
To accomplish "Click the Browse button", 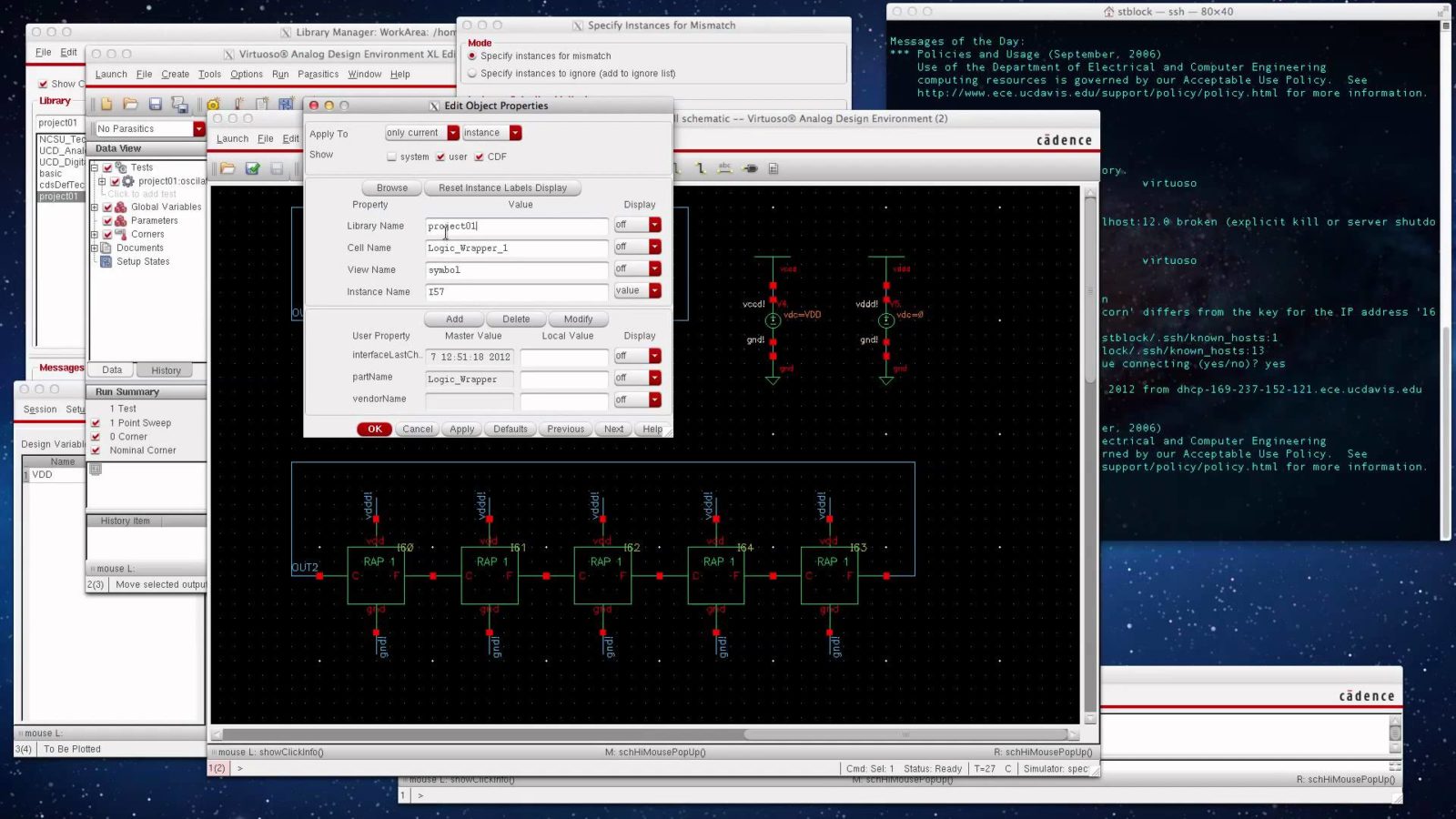I will click(392, 187).
